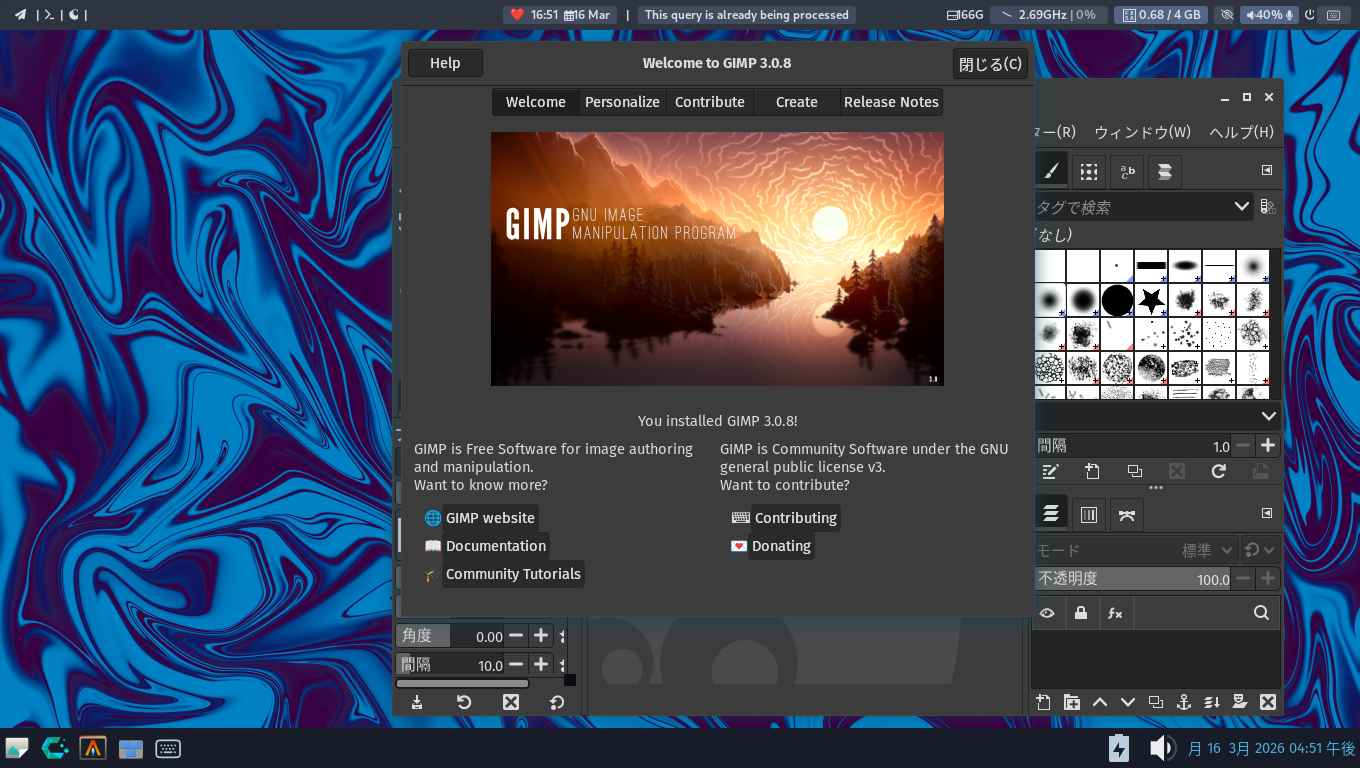1360x768 pixels.
Task: Click the New Layer icon at panel bottom
Action: (1043, 702)
